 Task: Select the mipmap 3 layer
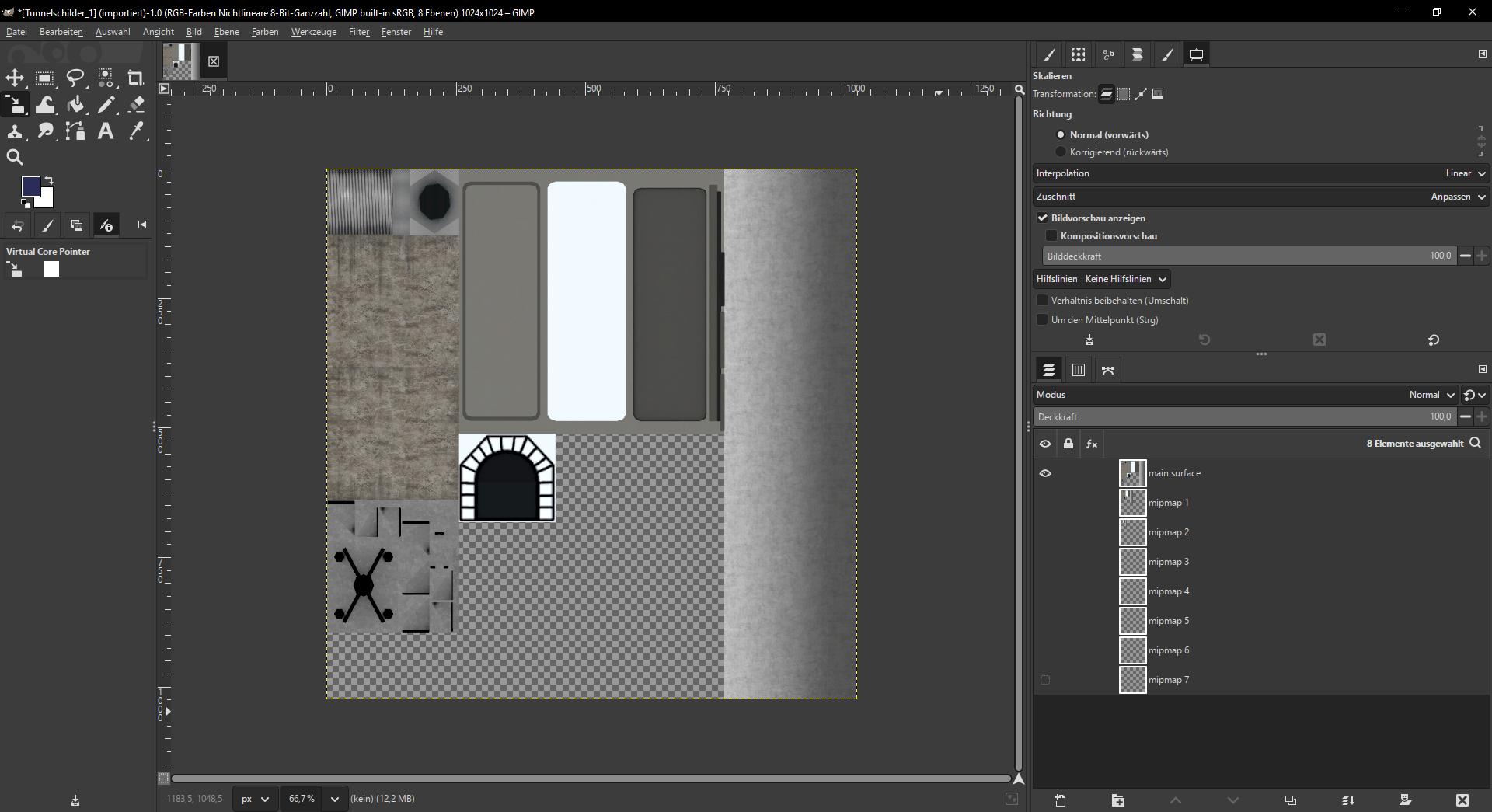(1169, 562)
